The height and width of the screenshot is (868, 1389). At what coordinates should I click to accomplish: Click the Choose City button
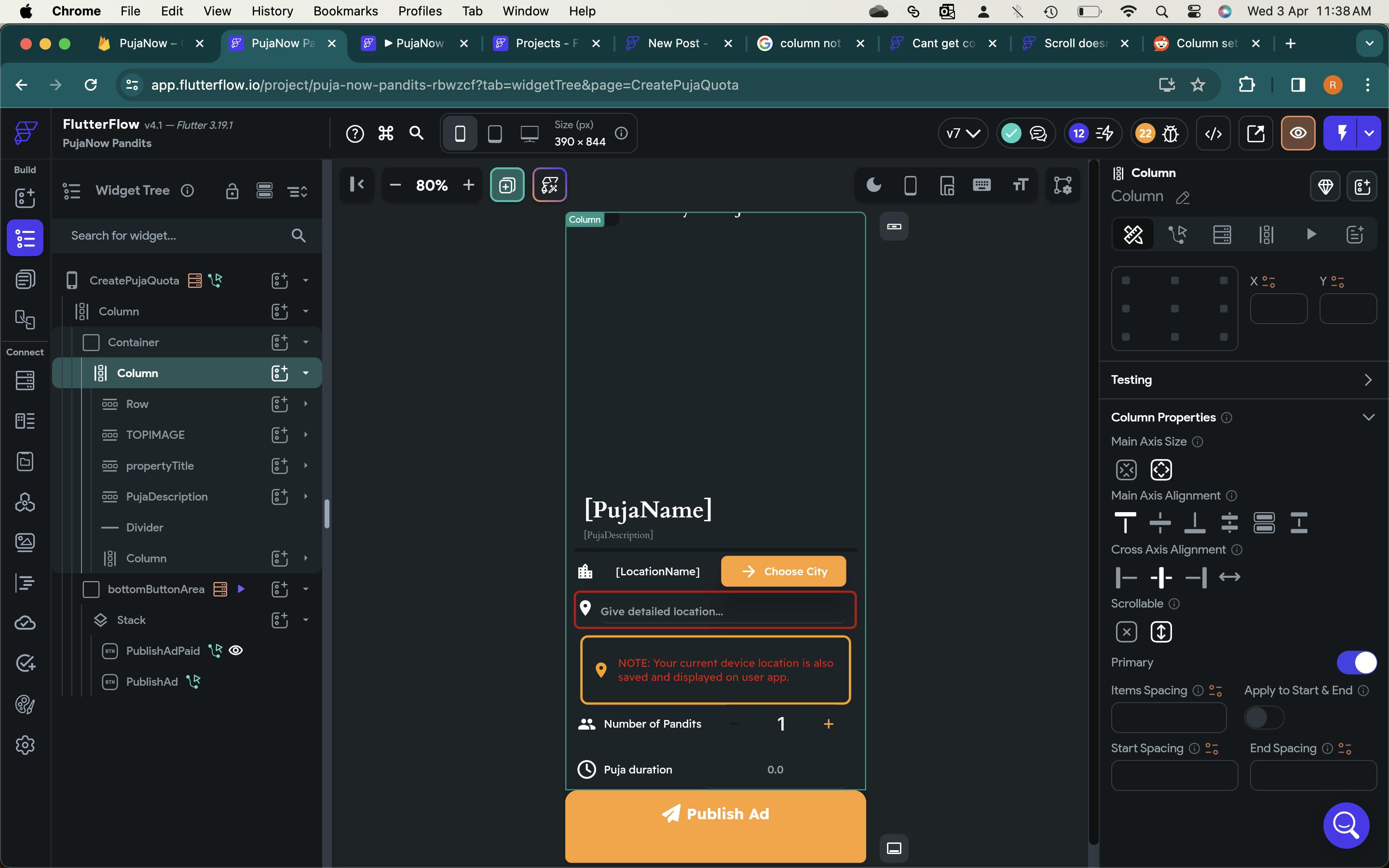click(783, 571)
